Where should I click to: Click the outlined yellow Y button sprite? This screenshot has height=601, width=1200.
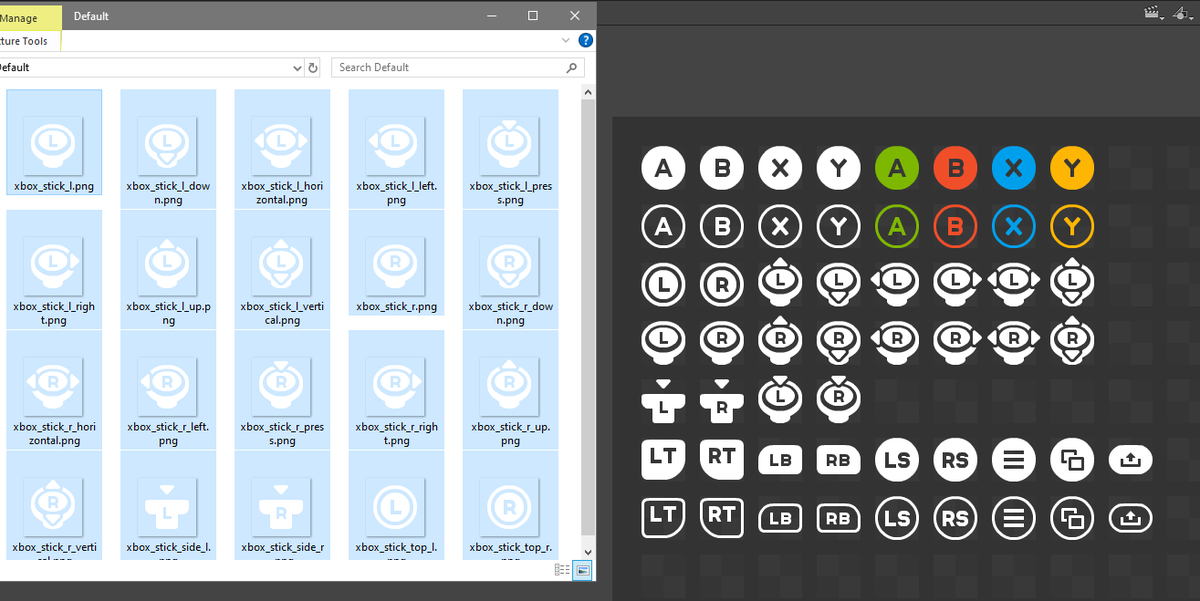[1072, 227]
